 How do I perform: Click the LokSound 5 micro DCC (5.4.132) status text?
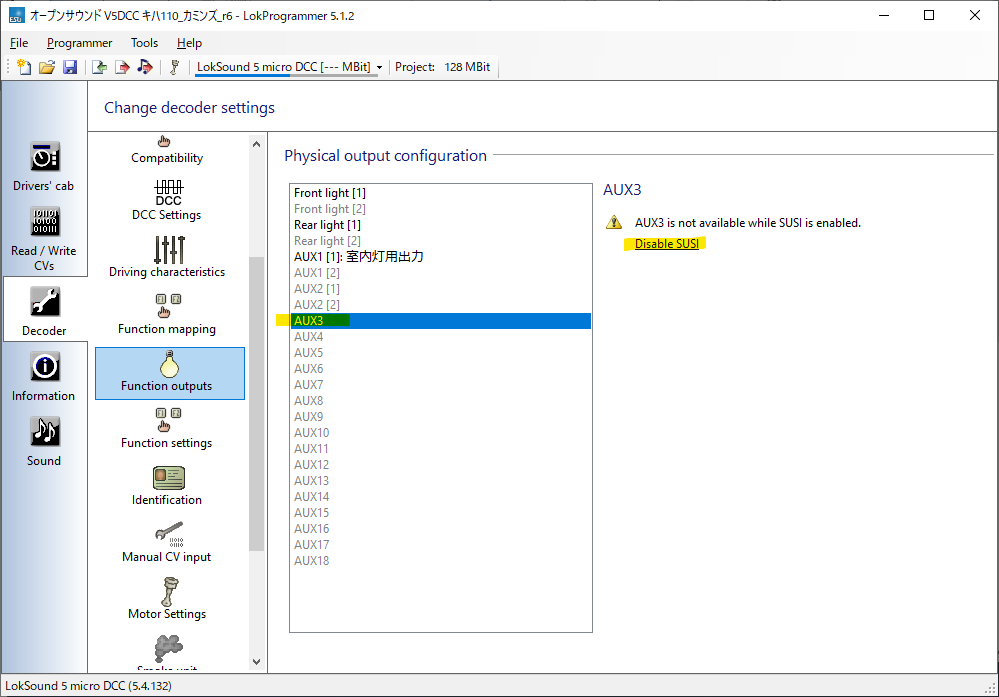point(89,686)
